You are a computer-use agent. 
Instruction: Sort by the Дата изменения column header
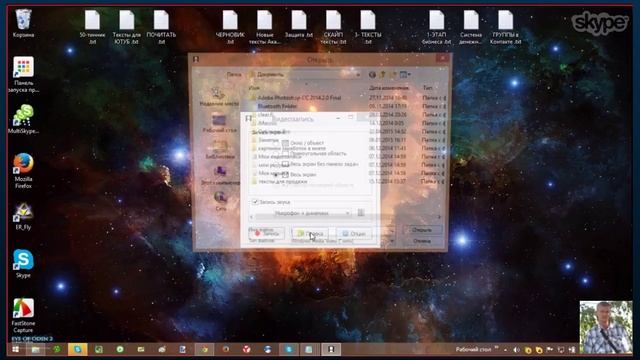389,88
